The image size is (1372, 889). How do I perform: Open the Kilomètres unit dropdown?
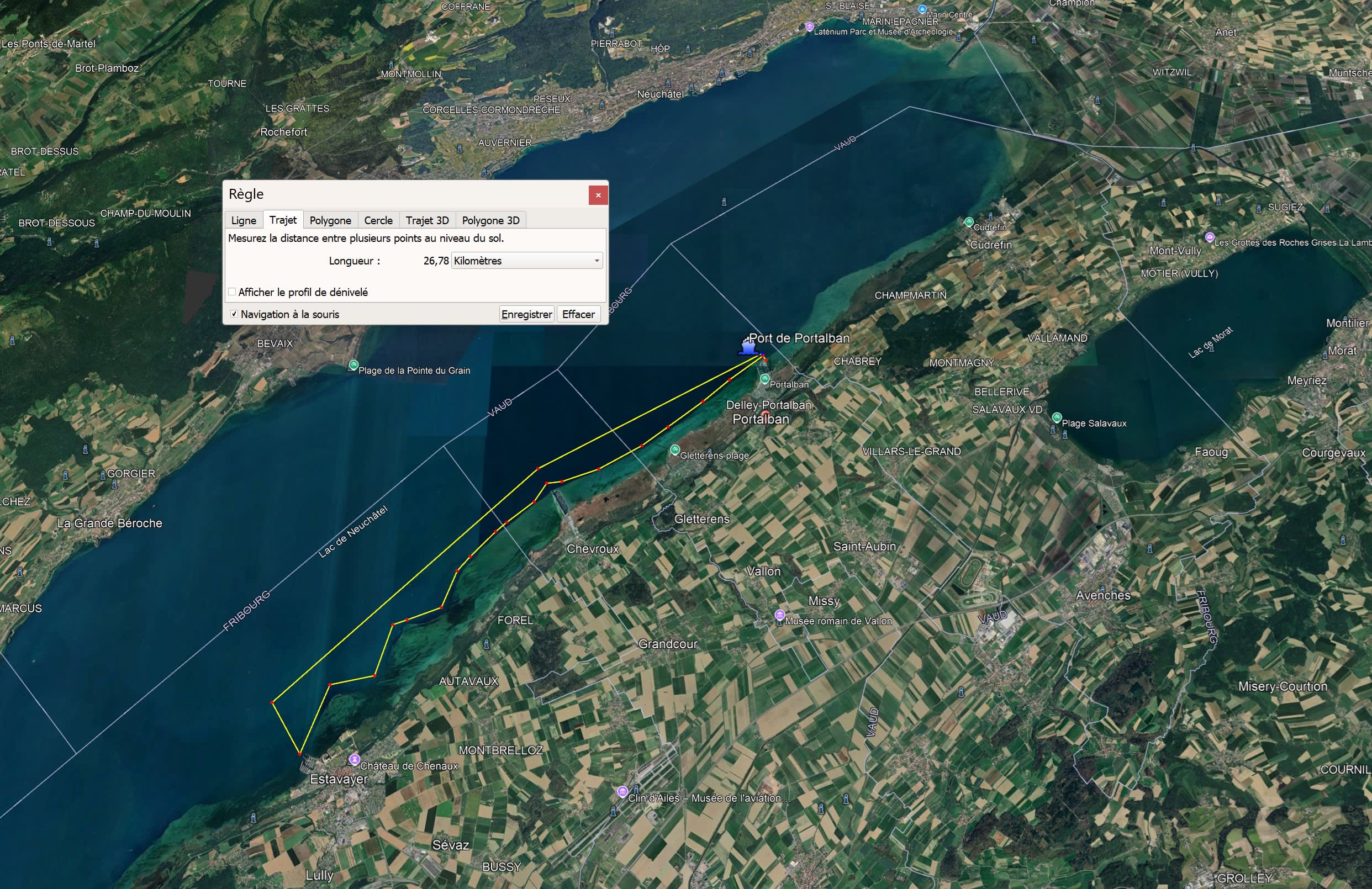(526, 261)
